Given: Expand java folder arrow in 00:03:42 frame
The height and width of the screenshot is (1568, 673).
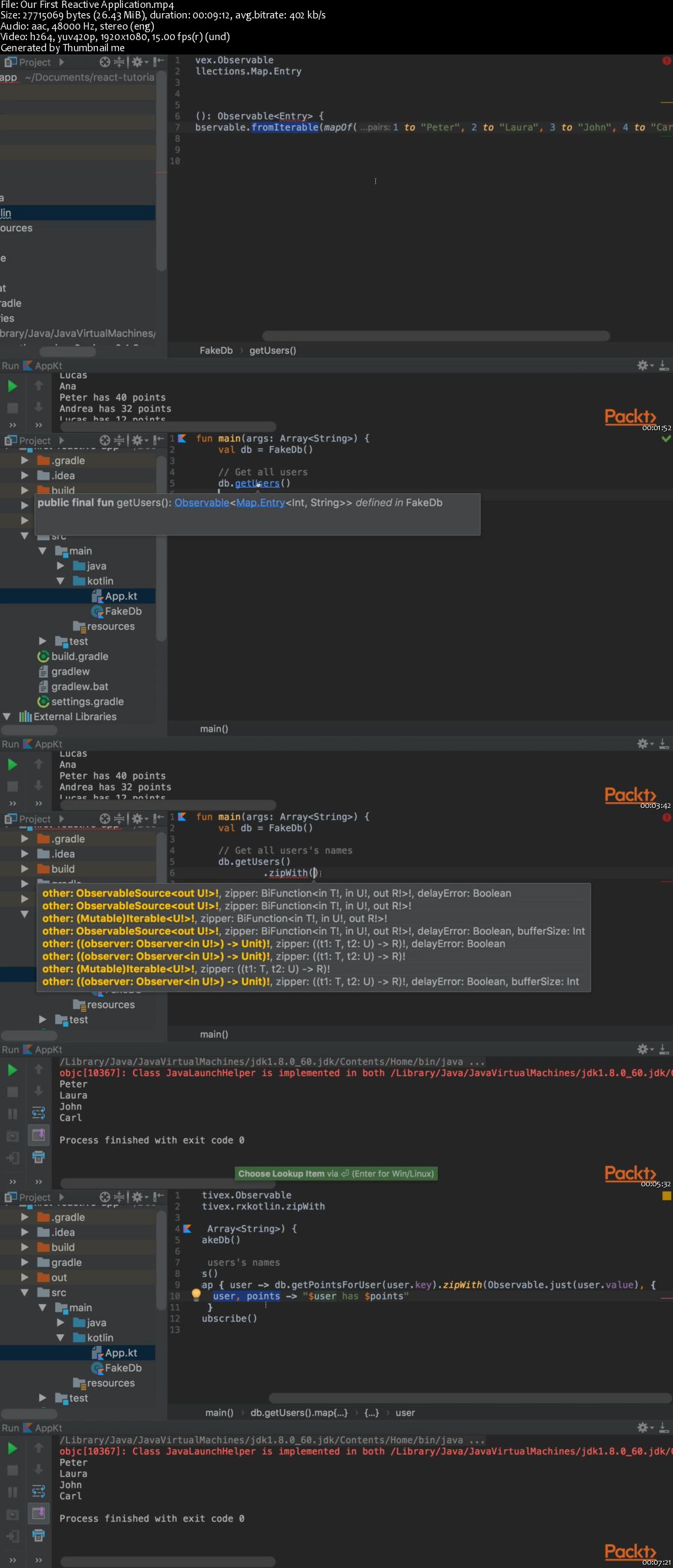Looking at the screenshot, I should [60, 566].
